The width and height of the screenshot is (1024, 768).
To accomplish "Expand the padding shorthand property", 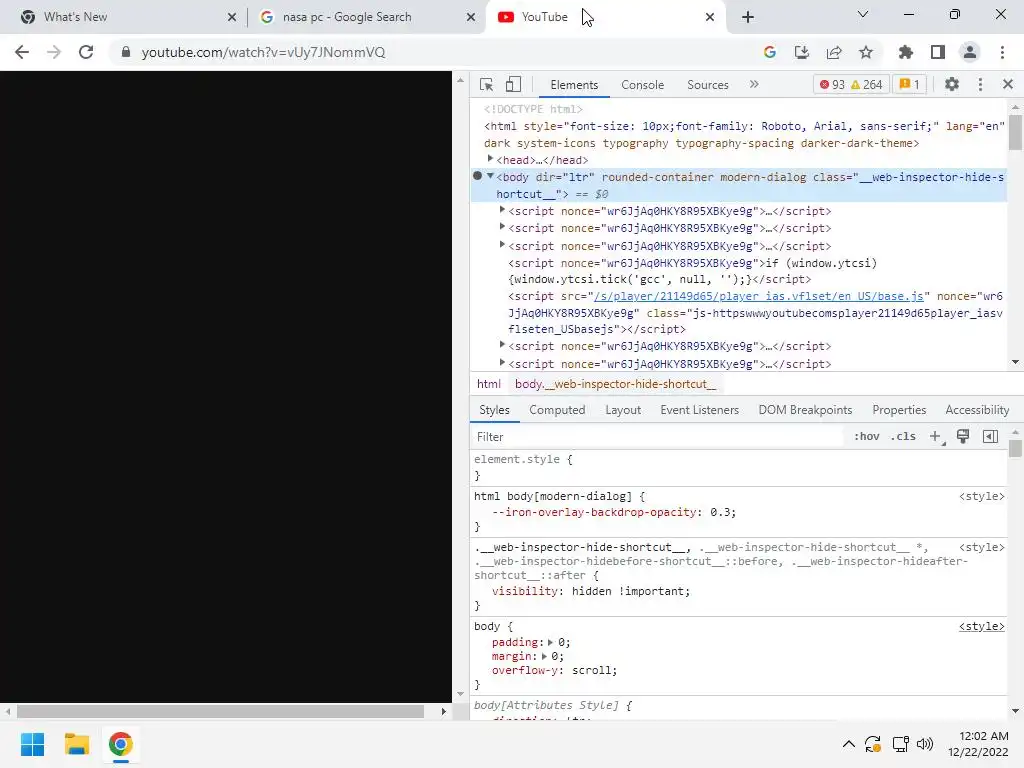I will point(550,643).
